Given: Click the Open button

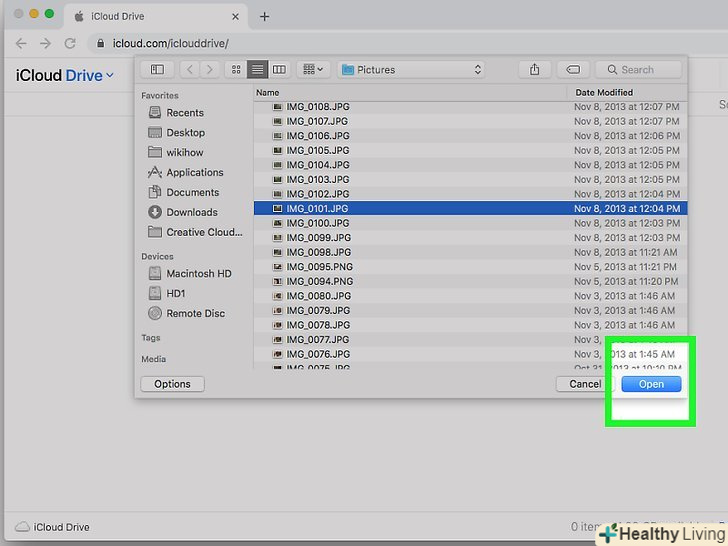Looking at the screenshot, I should (651, 384).
